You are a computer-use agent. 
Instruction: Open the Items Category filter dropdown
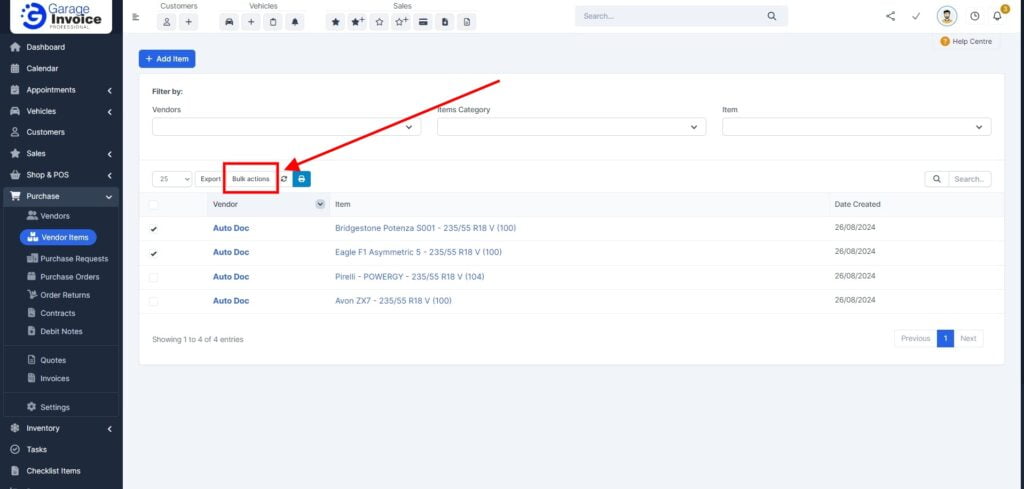[571, 127]
